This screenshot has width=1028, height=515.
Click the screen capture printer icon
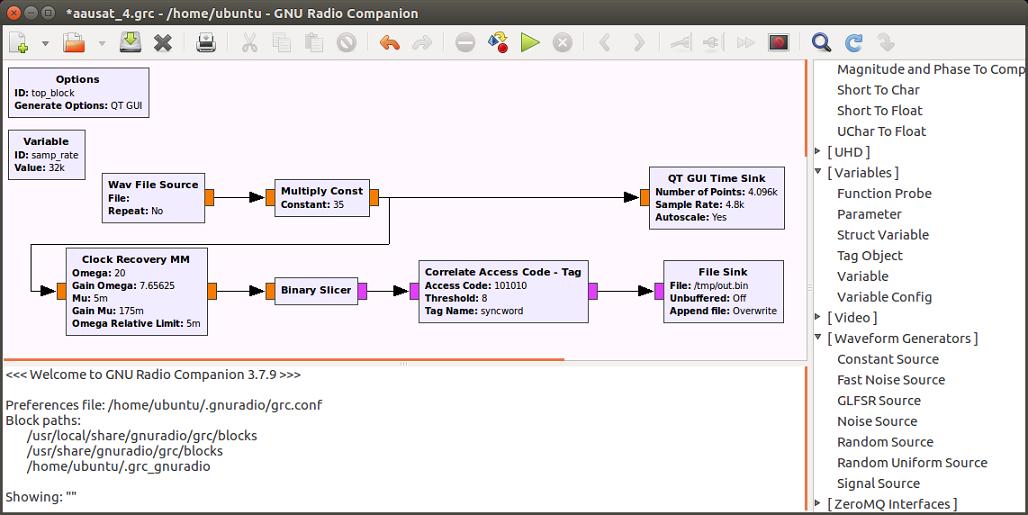click(206, 43)
